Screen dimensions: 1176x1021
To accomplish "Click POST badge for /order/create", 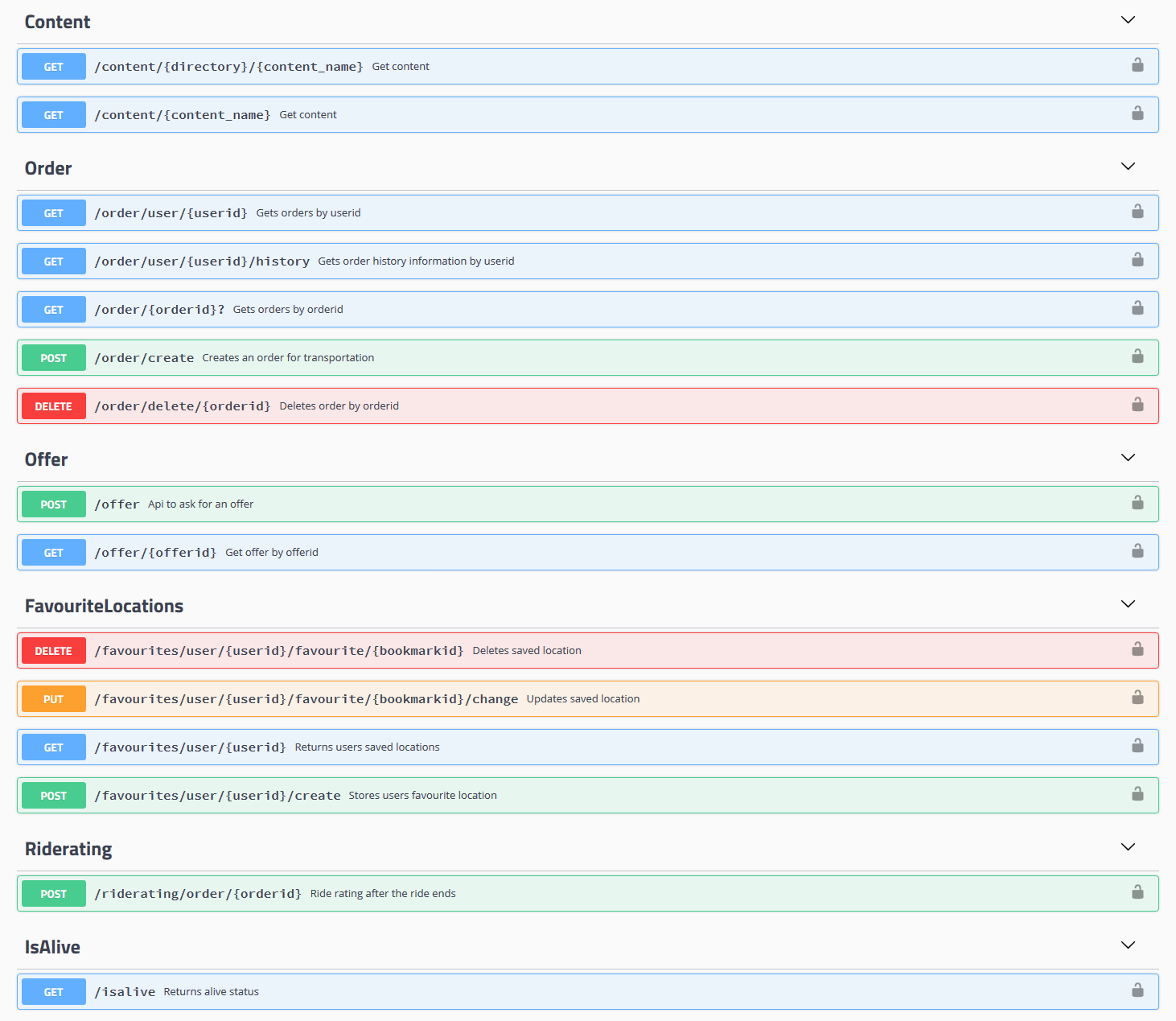I will point(54,358).
